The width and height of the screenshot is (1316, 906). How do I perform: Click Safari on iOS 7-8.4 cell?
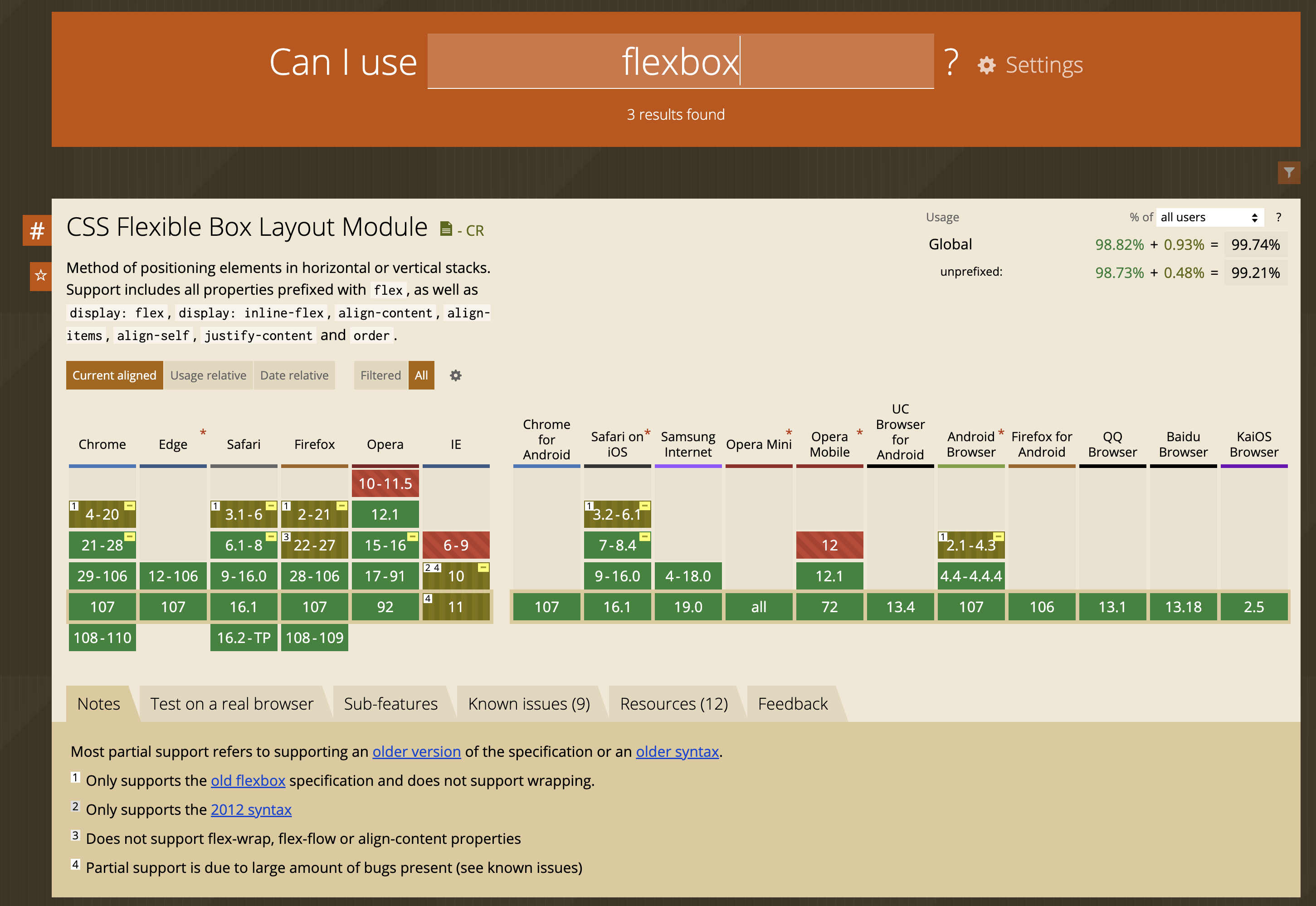pos(617,545)
